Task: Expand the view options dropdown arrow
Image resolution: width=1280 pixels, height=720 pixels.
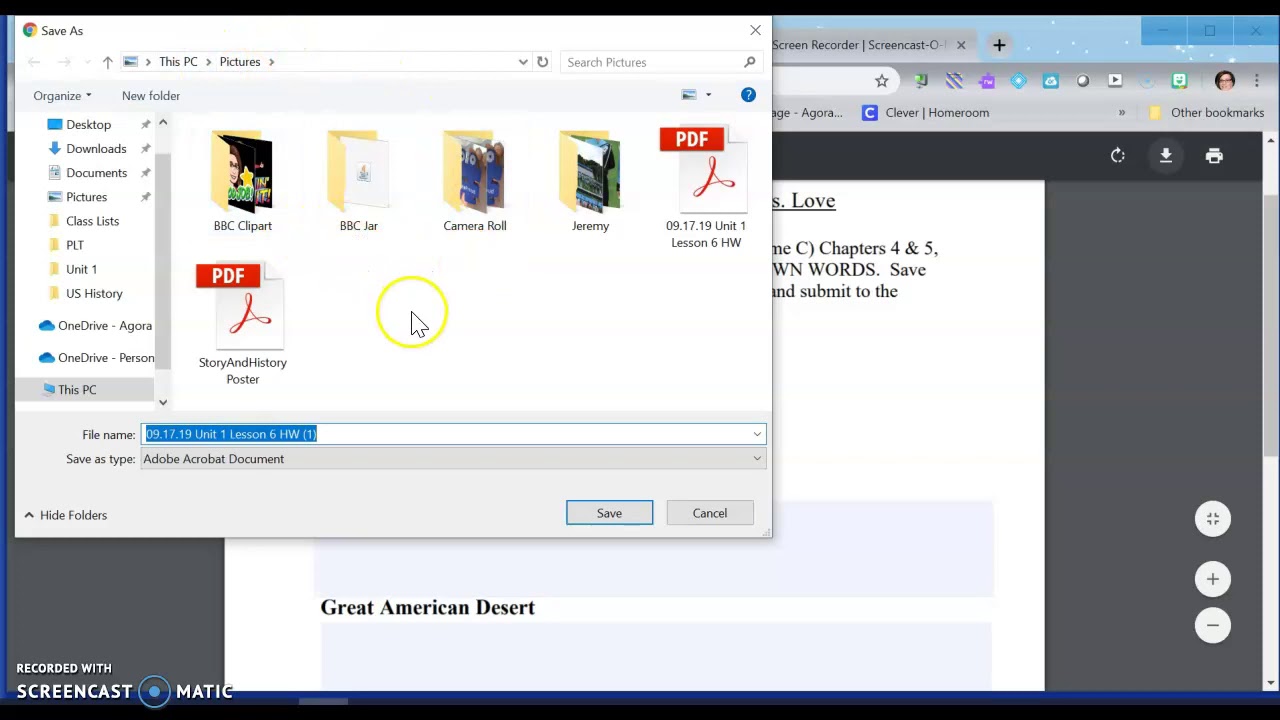Action: coord(708,95)
